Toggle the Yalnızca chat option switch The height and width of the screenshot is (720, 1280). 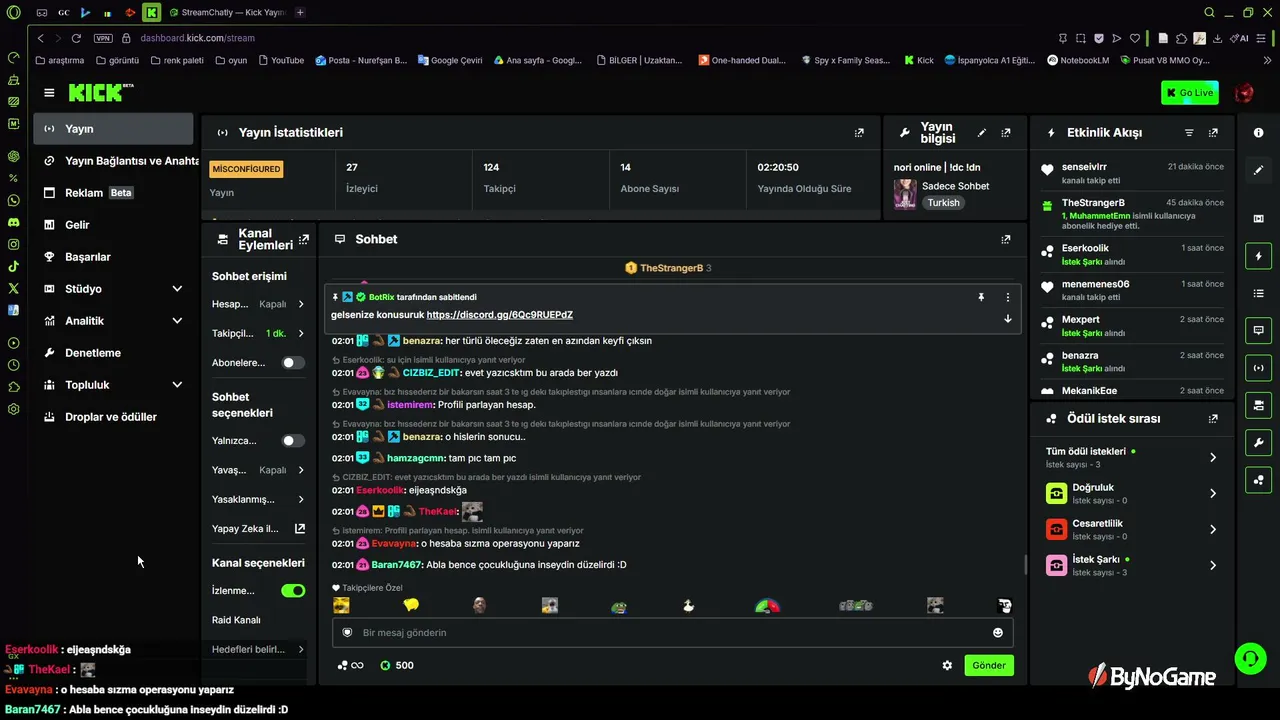point(293,441)
